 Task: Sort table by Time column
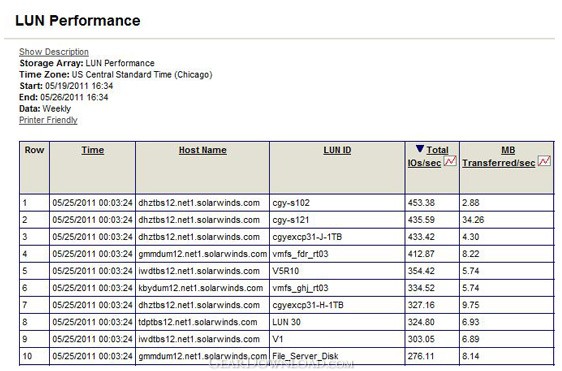pyautogui.click(x=92, y=150)
